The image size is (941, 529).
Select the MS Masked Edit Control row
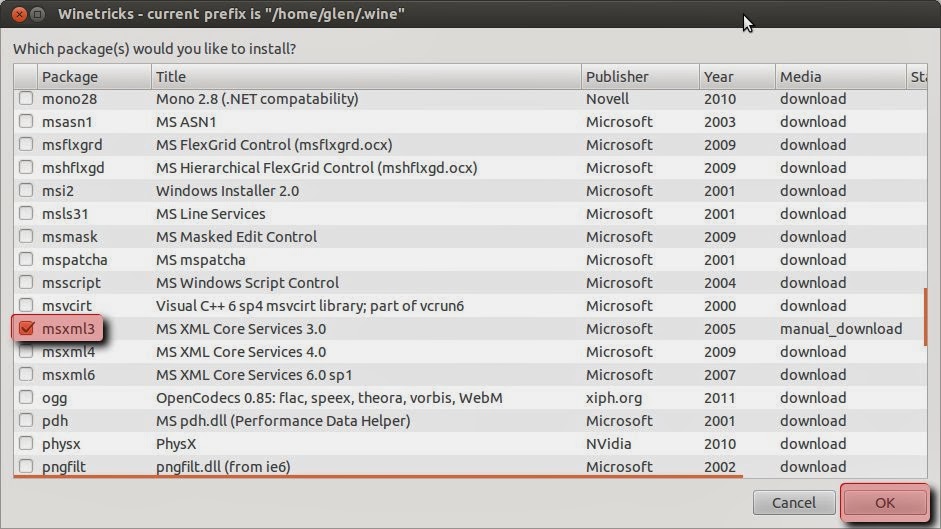(236, 237)
